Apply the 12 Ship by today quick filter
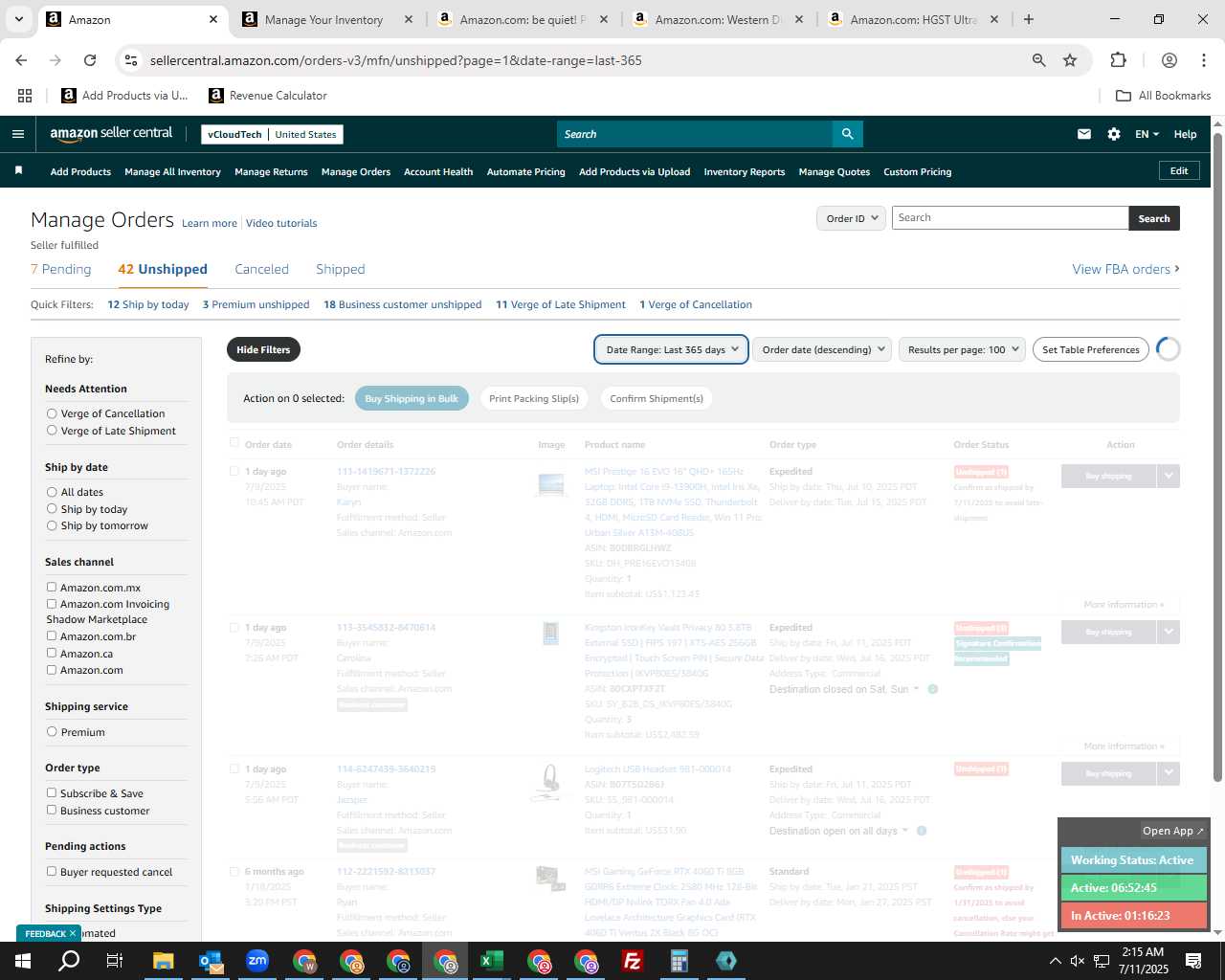1225x980 pixels. [x=148, y=304]
